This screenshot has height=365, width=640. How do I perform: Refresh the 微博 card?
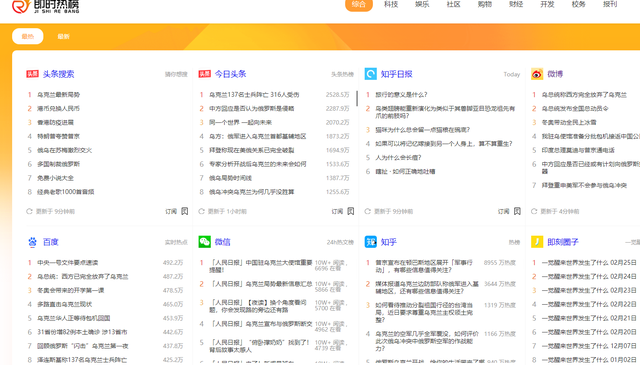coord(534,211)
